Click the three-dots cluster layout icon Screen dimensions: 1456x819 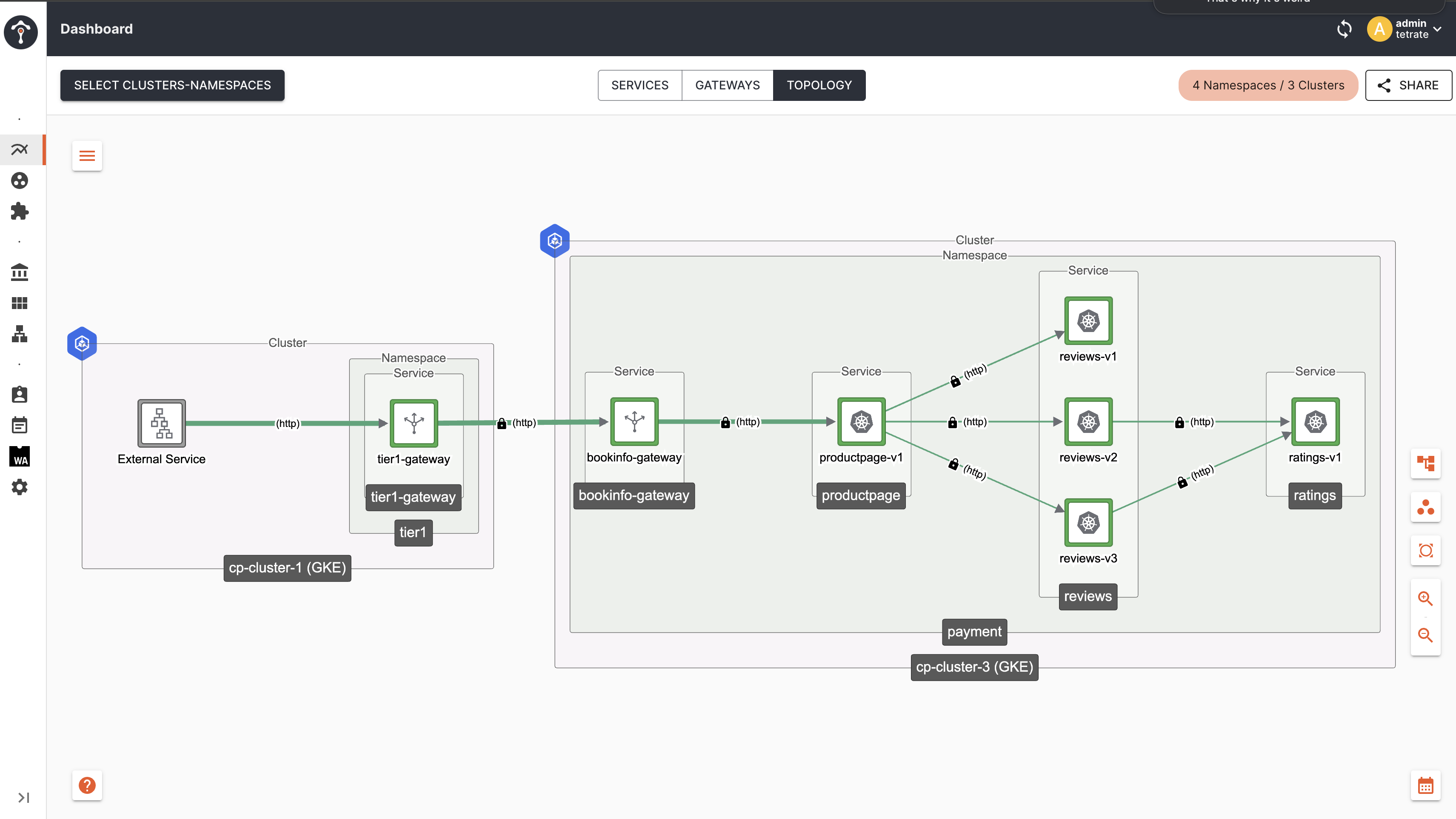click(1425, 507)
